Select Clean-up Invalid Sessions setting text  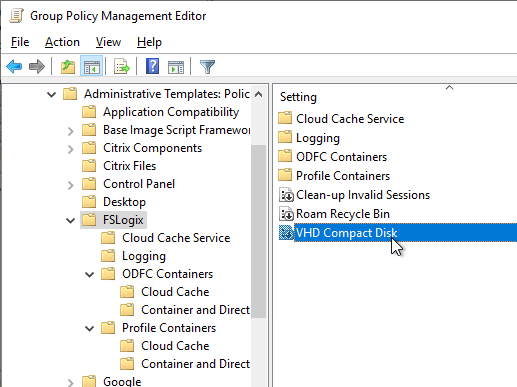[363, 195]
